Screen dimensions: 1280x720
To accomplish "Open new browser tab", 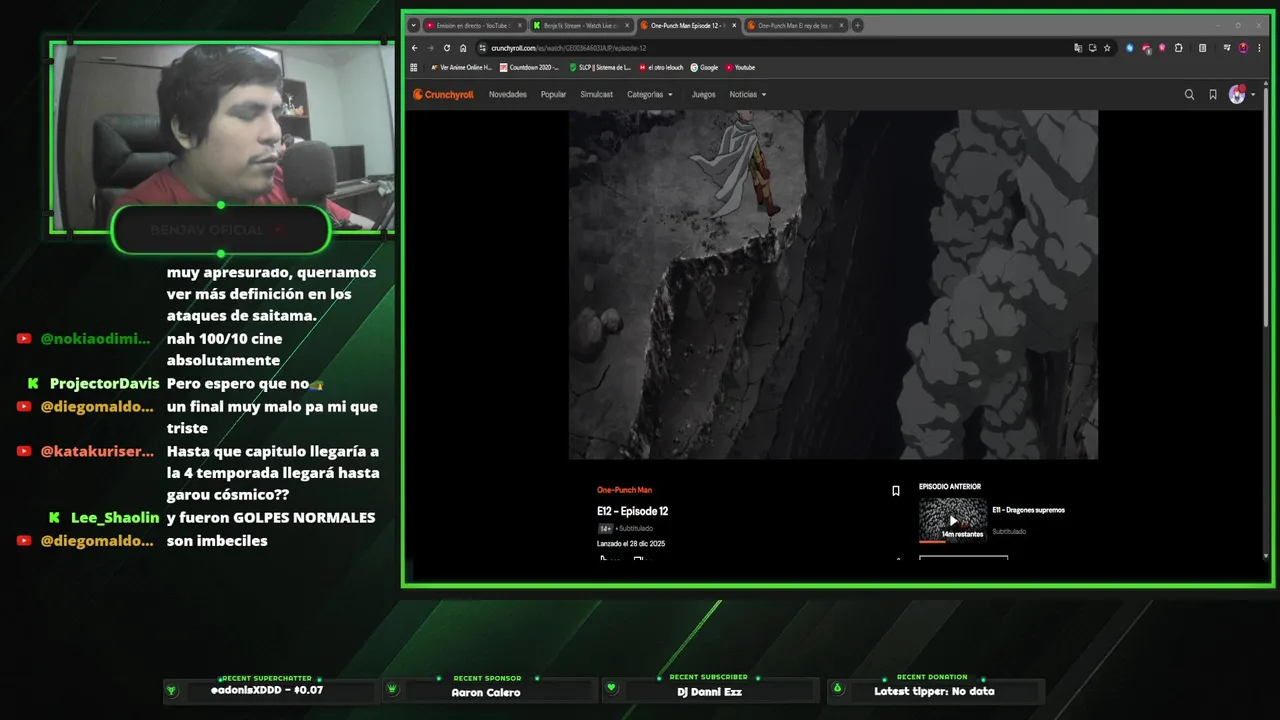I will coord(857,25).
